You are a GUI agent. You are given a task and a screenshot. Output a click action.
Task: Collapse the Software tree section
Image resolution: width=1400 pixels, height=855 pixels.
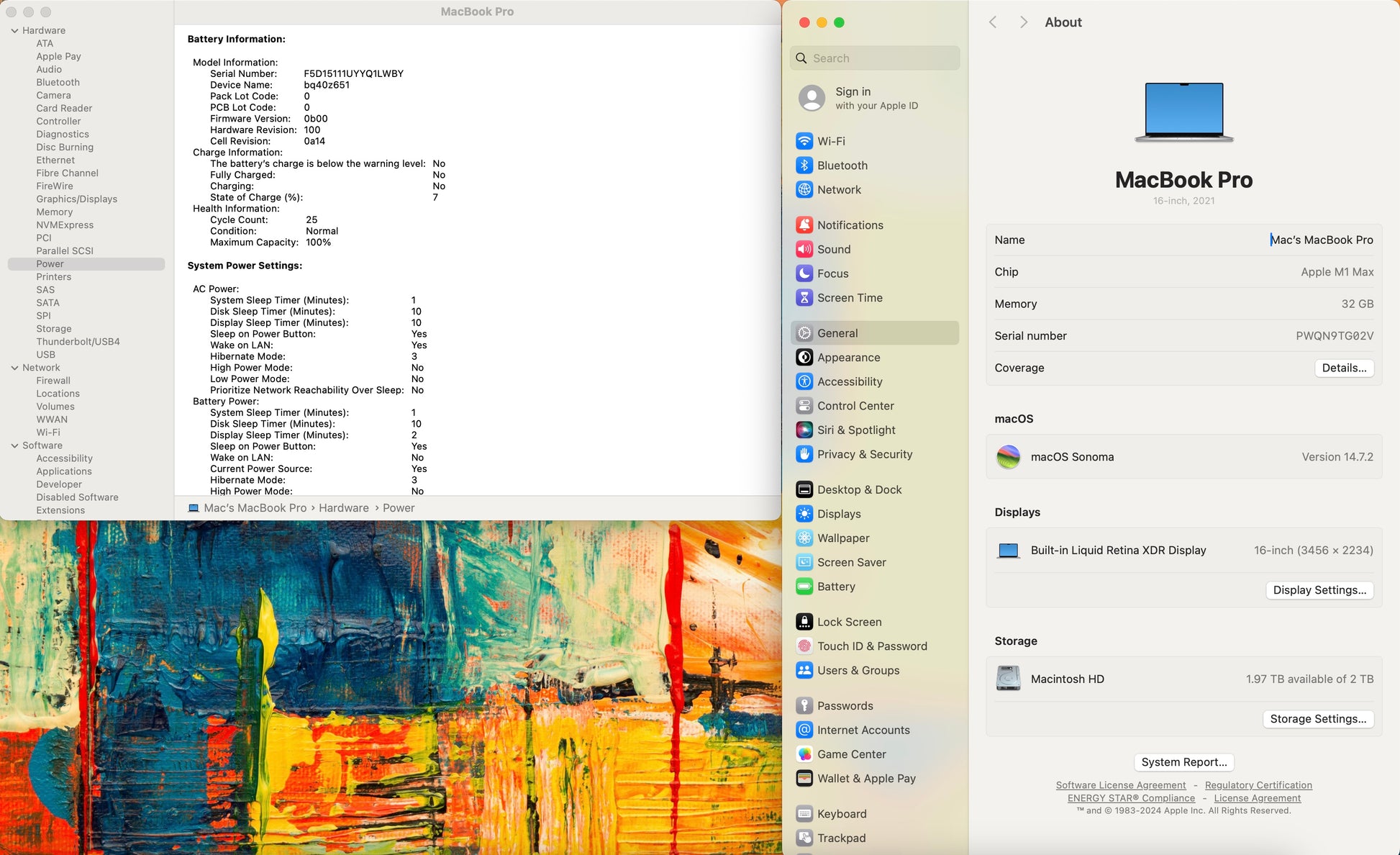coord(14,445)
